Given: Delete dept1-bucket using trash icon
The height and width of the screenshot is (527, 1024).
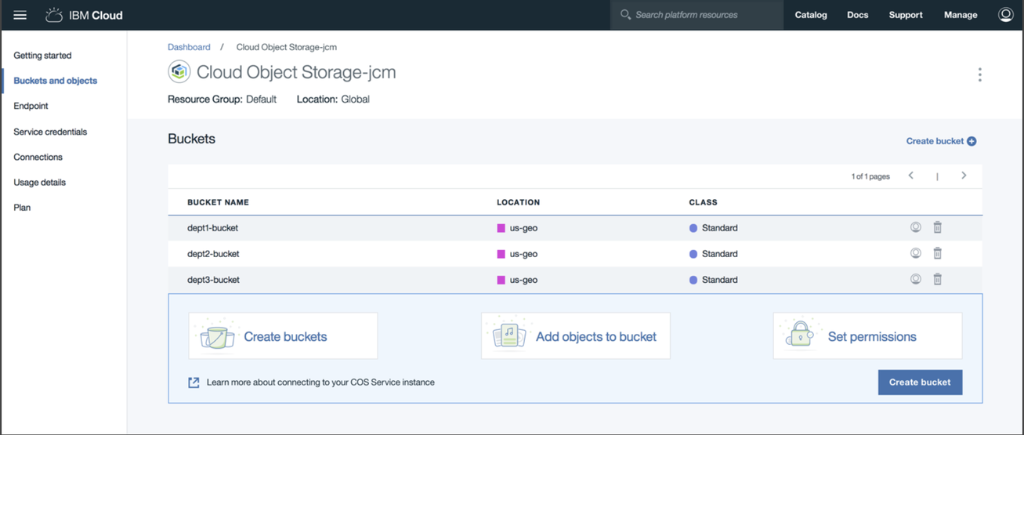Looking at the screenshot, I should 937,228.
